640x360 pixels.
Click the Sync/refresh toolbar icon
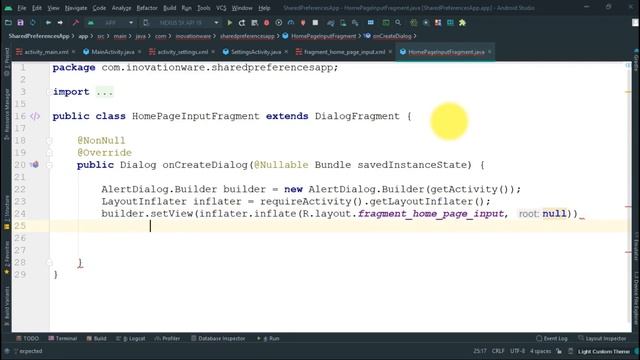click(x=33, y=23)
